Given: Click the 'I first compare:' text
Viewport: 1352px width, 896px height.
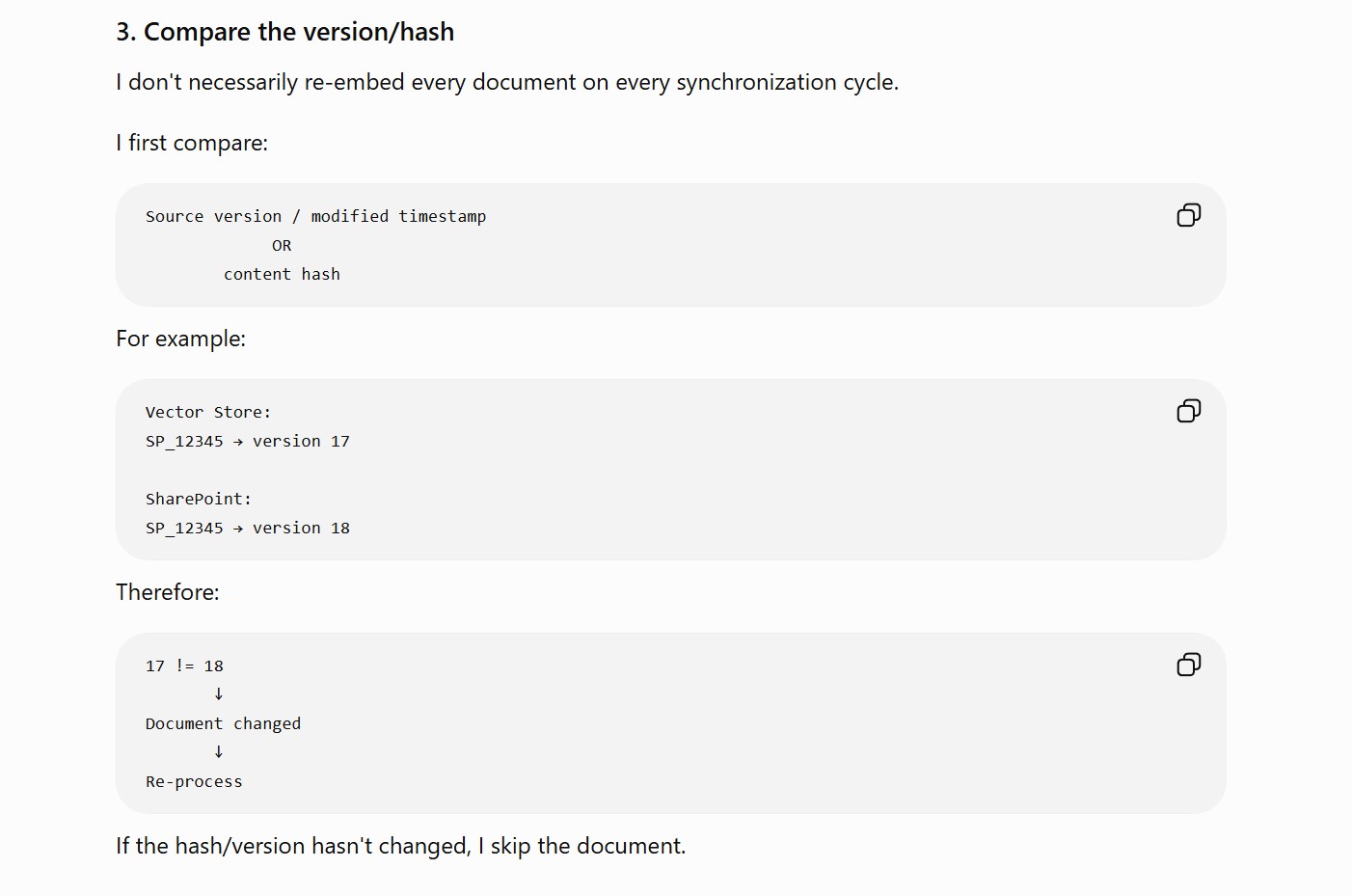Looking at the screenshot, I should coord(192,143).
